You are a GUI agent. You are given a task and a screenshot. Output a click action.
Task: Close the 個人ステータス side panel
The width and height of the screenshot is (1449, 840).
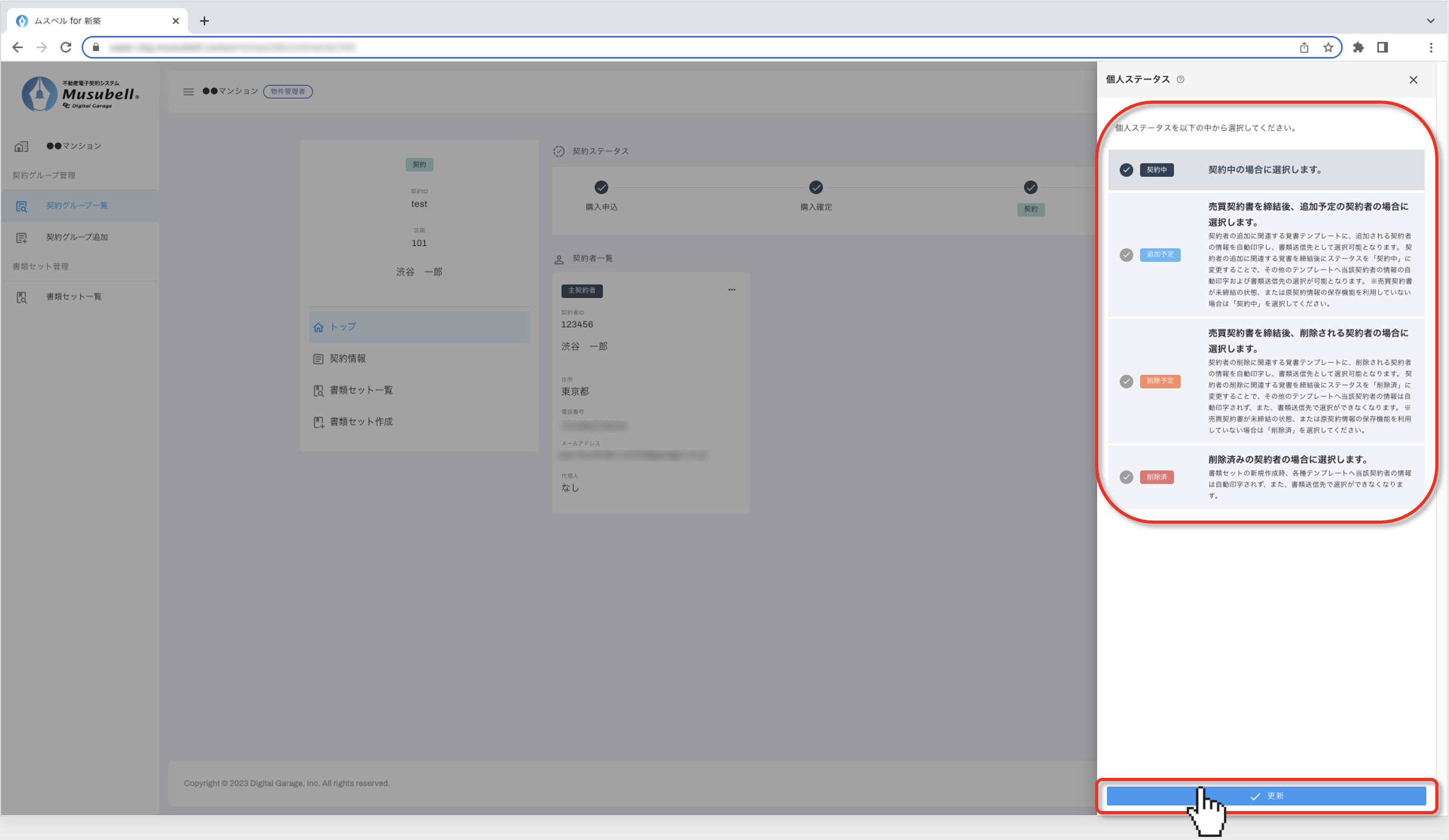coord(1413,80)
